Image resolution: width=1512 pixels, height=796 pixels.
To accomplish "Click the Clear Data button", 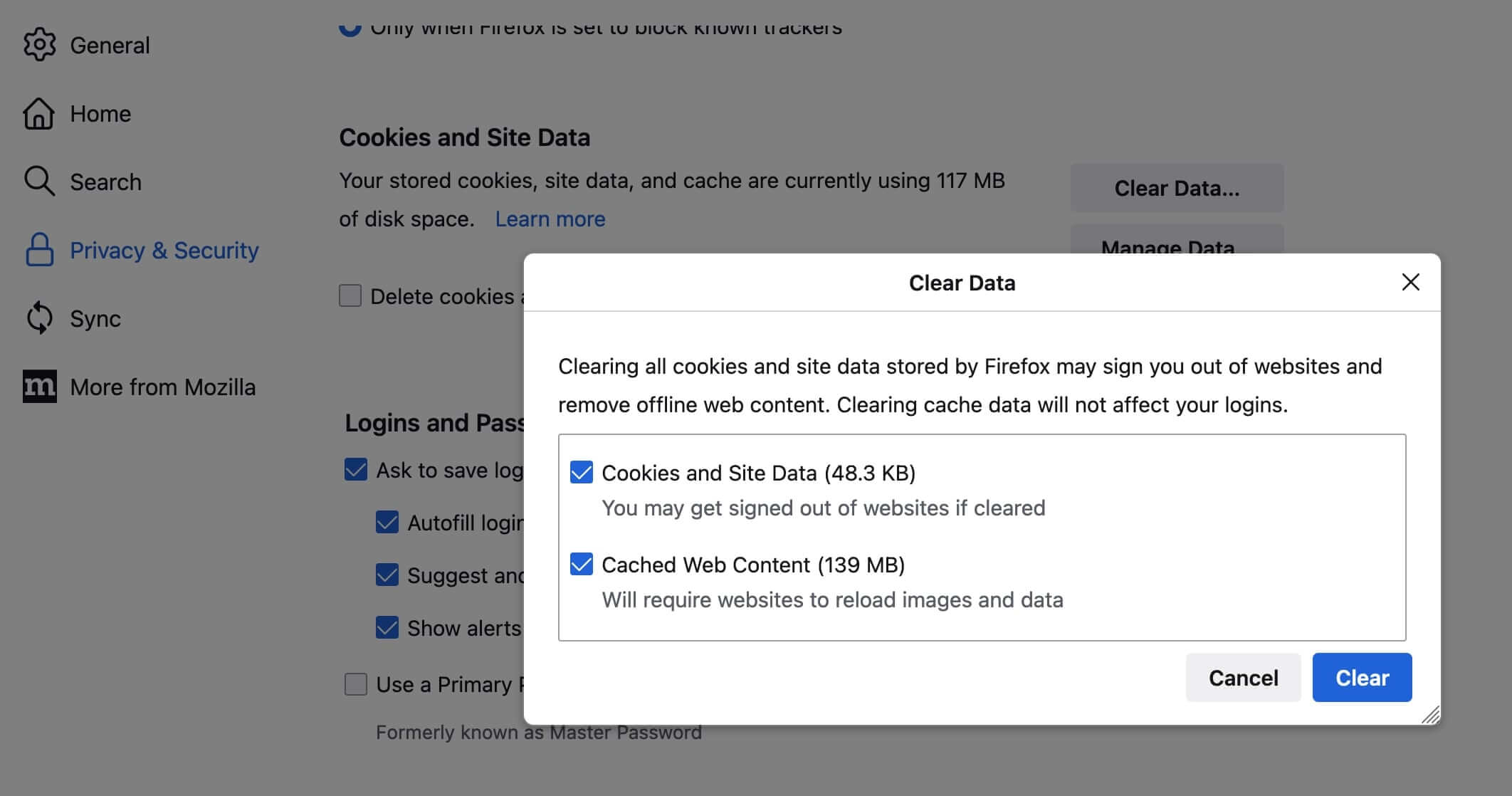I will pyautogui.click(x=1176, y=188).
